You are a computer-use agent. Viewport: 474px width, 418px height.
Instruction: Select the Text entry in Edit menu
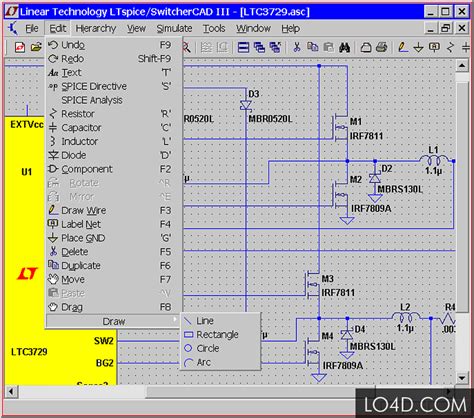[x=113, y=72]
